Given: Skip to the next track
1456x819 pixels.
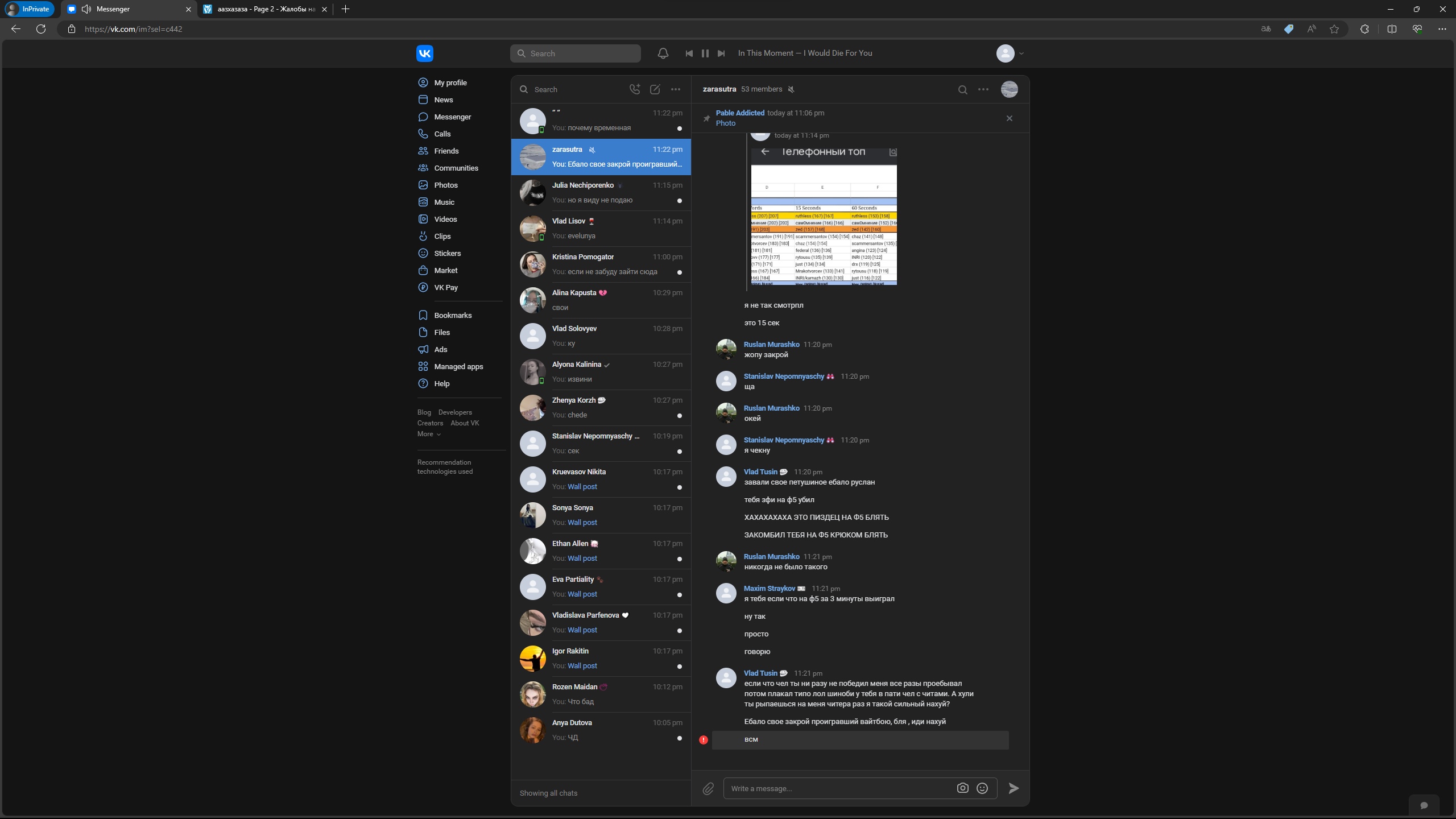Looking at the screenshot, I should point(721,53).
